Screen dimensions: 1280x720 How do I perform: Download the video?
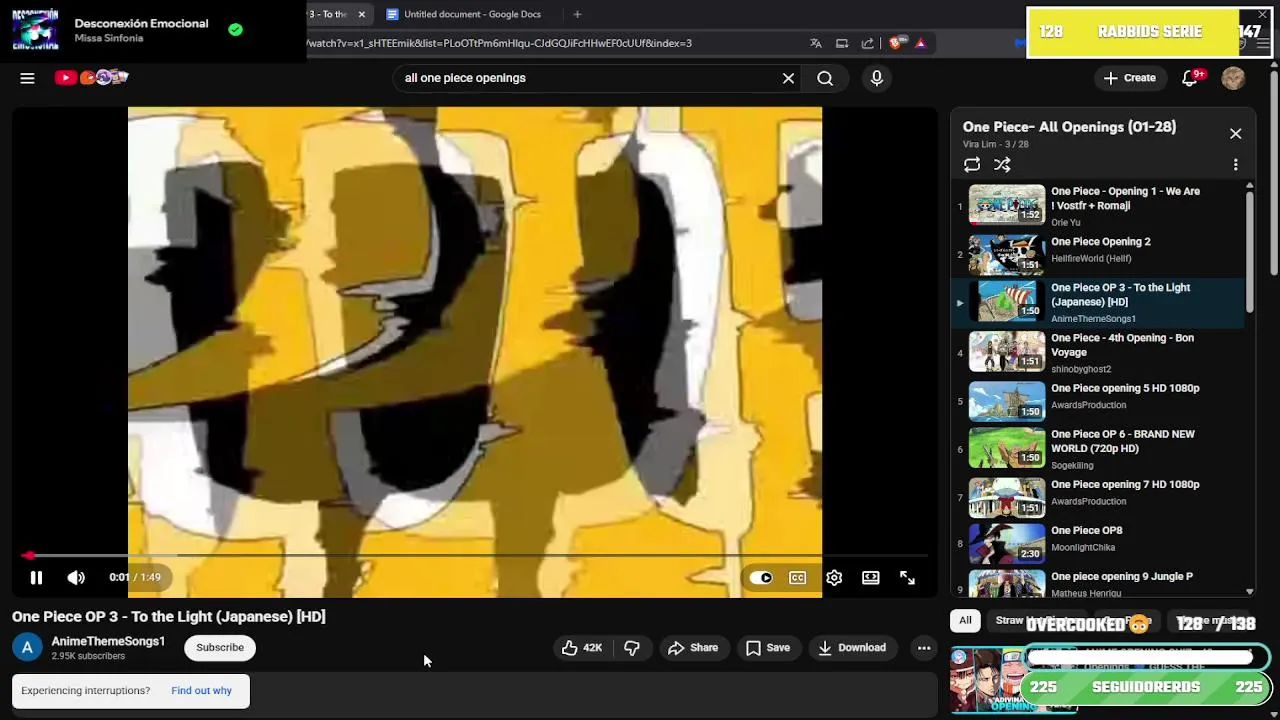[852, 648]
